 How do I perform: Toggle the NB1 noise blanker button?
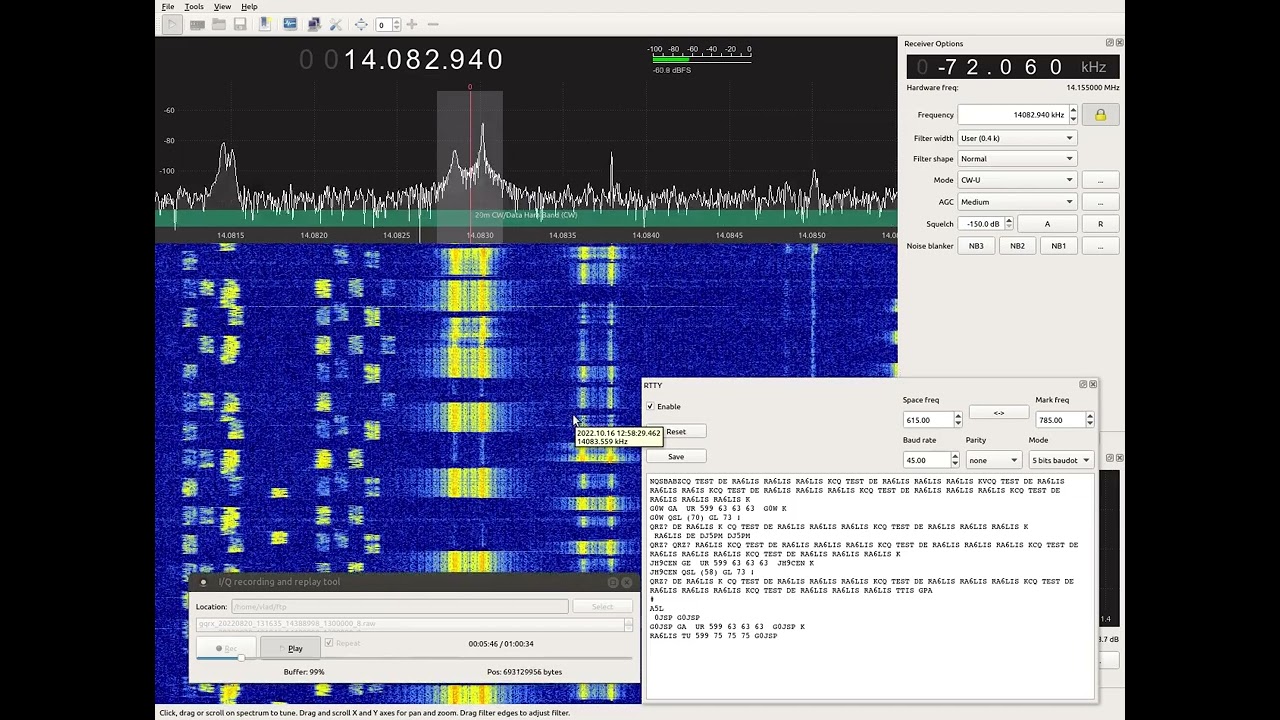pyautogui.click(x=1058, y=246)
